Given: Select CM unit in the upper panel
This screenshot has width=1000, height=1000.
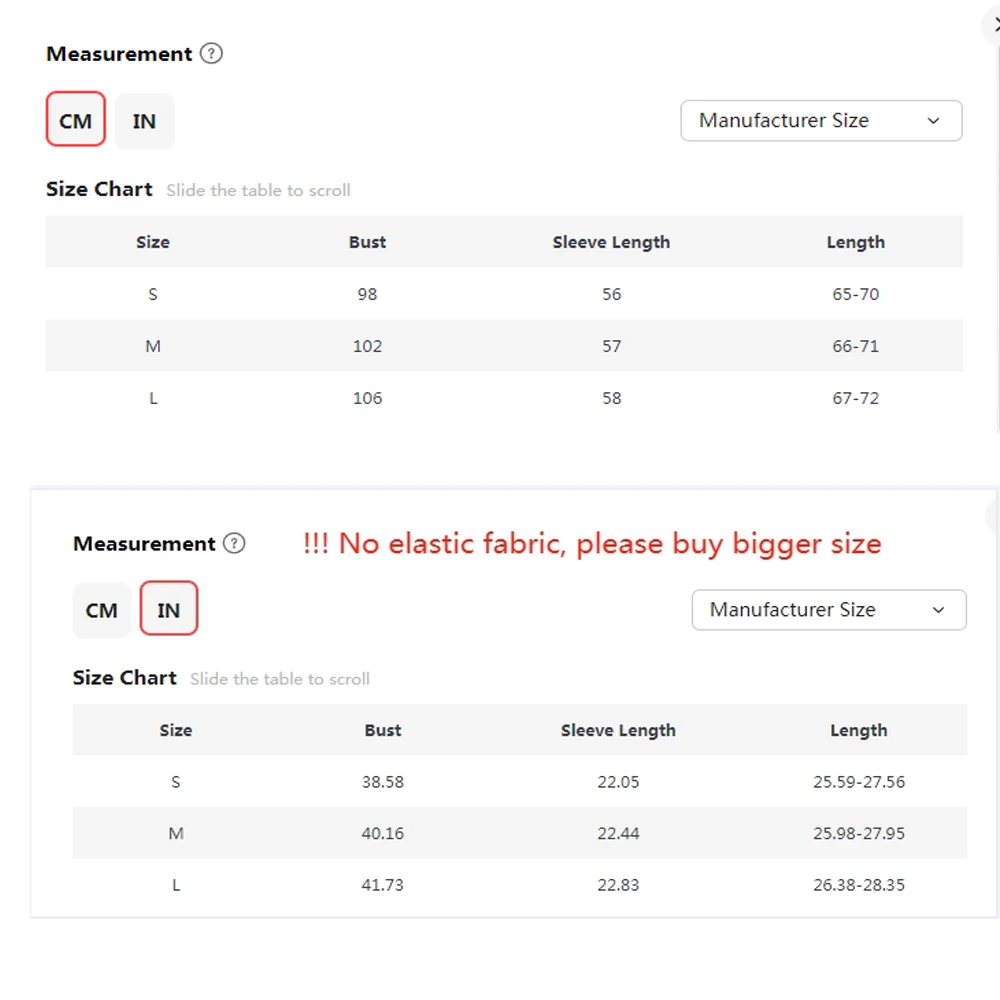Looking at the screenshot, I should tap(76, 121).
